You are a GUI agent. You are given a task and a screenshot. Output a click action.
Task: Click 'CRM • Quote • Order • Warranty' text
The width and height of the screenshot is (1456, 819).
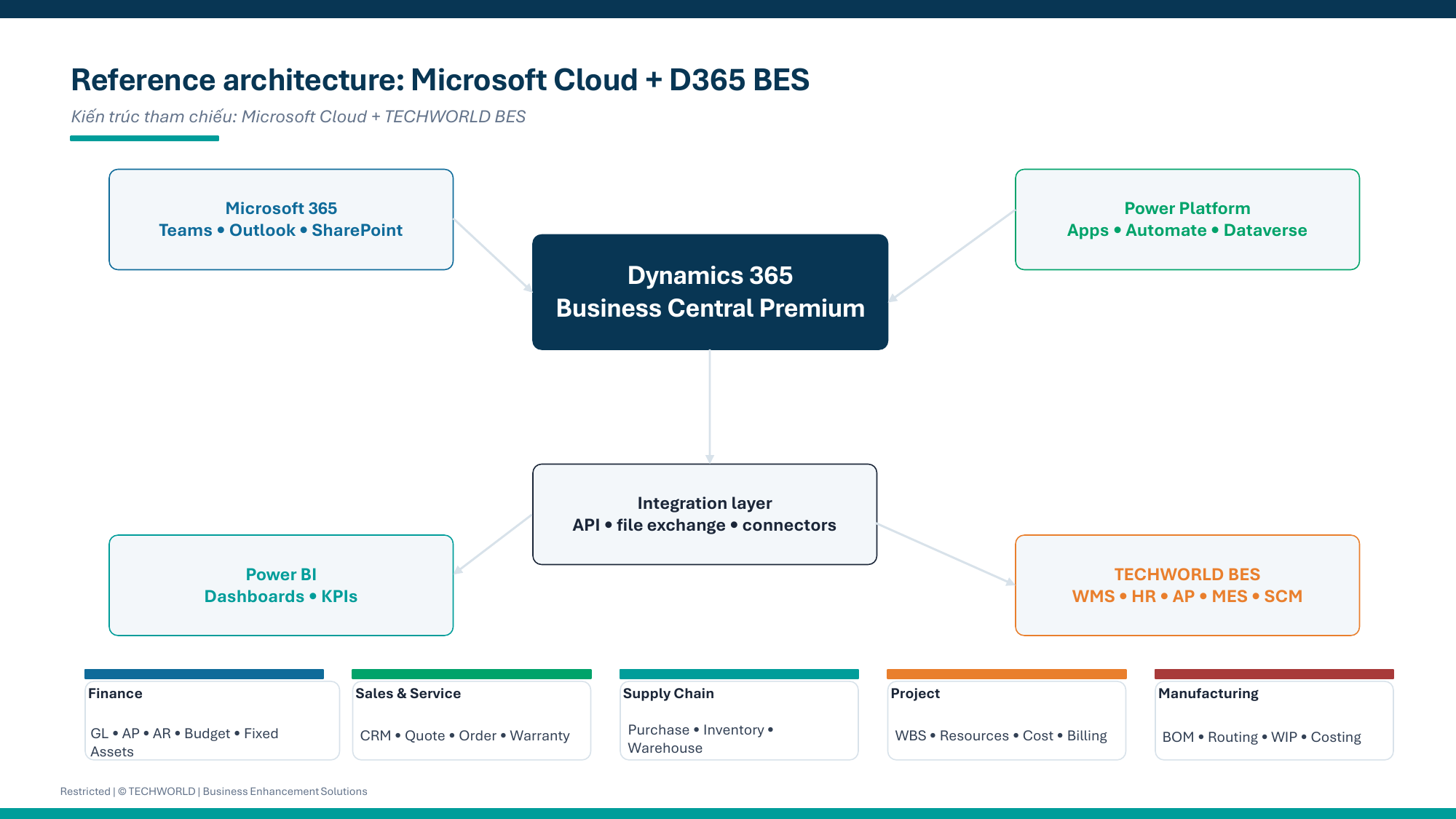coord(464,735)
